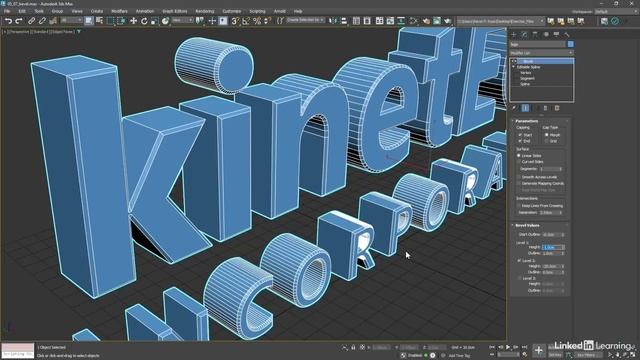Select the Vertex sub-object in stack

[x=525, y=73]
